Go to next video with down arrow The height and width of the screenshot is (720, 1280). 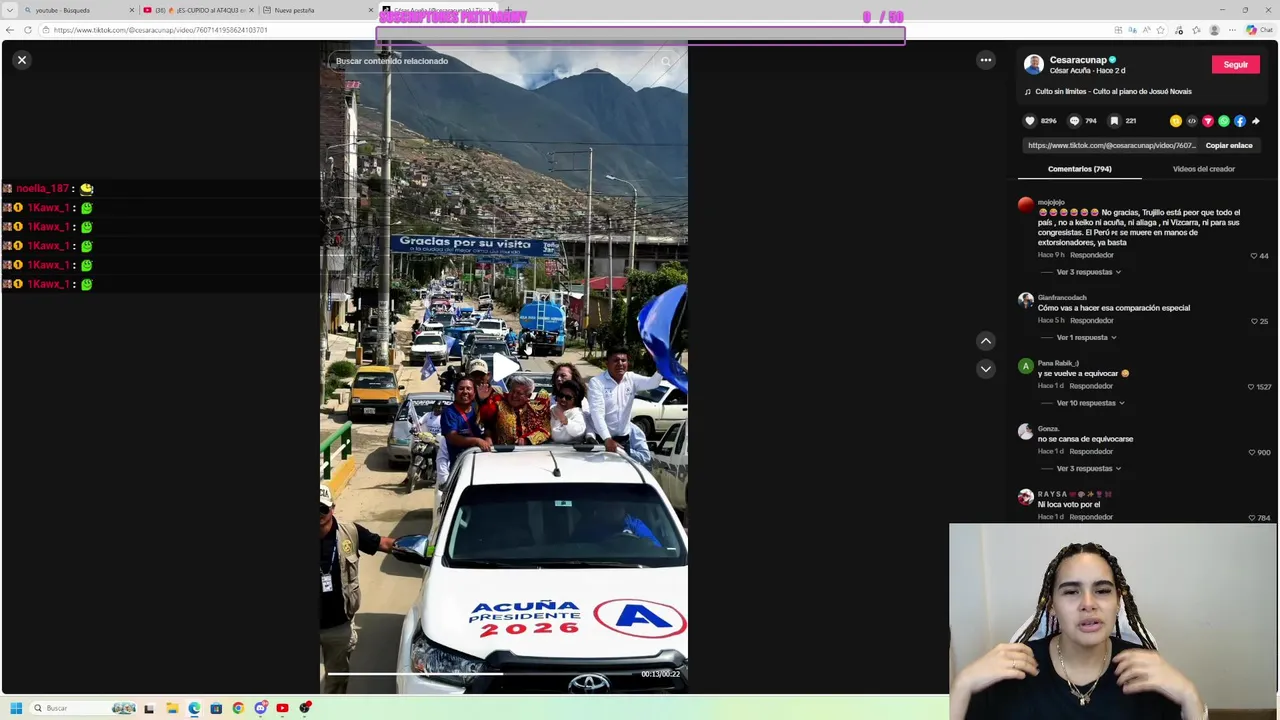[986, 369]
